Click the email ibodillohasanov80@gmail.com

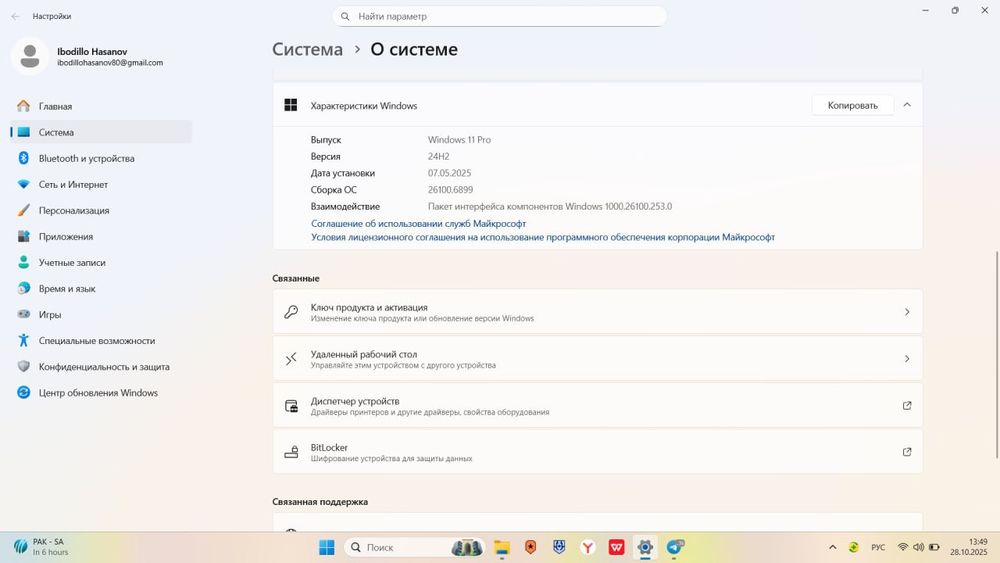[x=110, y=62]
